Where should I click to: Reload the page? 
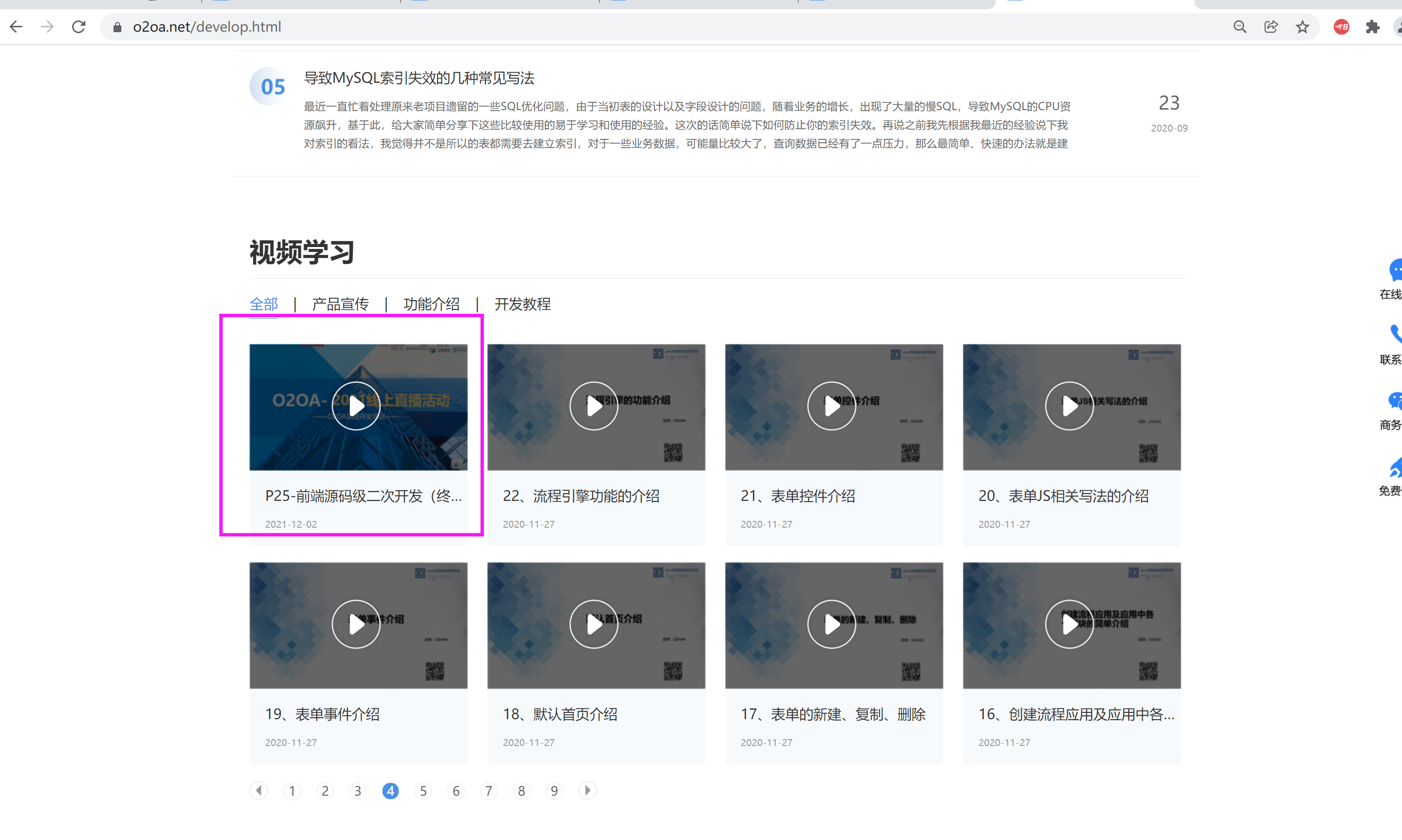click(78, 27)
